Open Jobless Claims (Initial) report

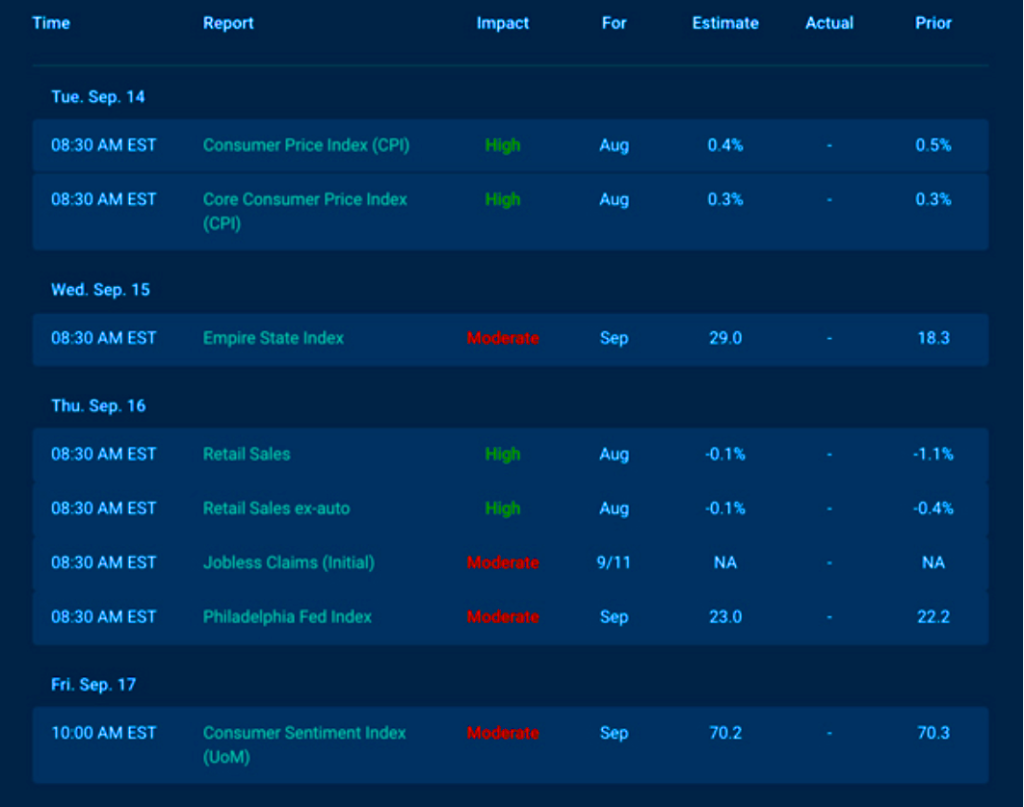click(x=288, y=562)
